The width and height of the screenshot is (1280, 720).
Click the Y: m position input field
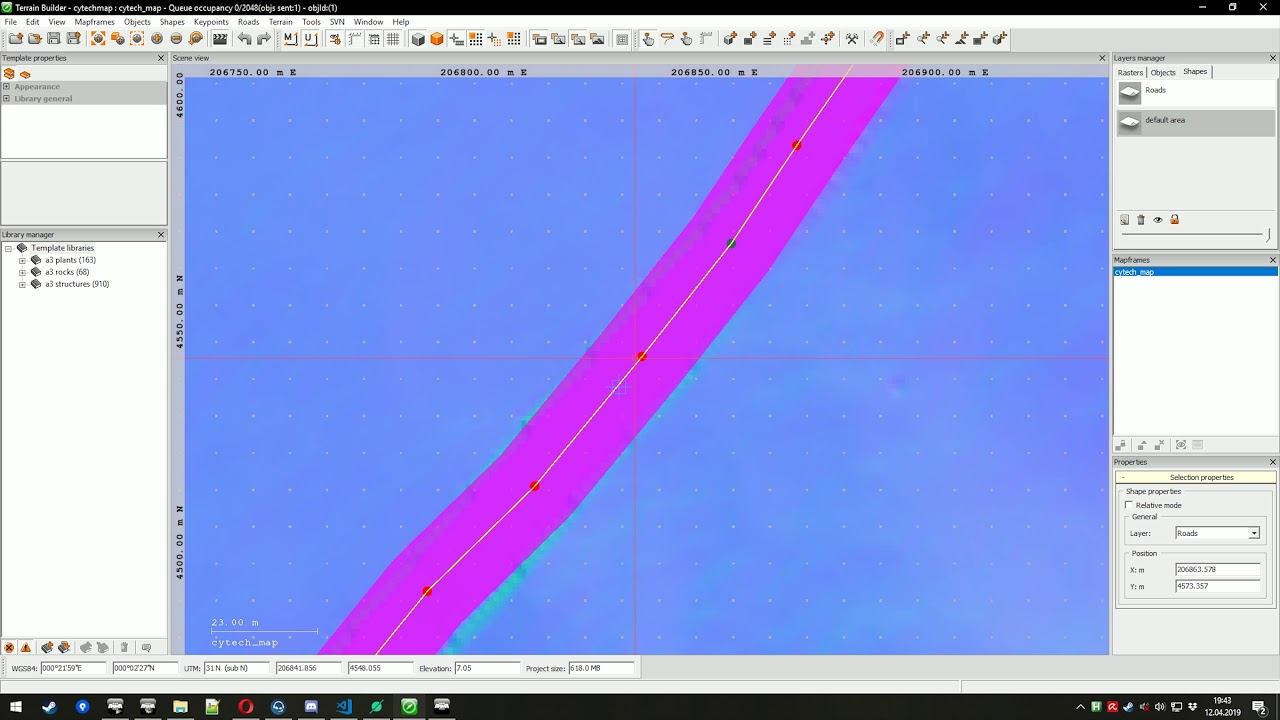1218,586
